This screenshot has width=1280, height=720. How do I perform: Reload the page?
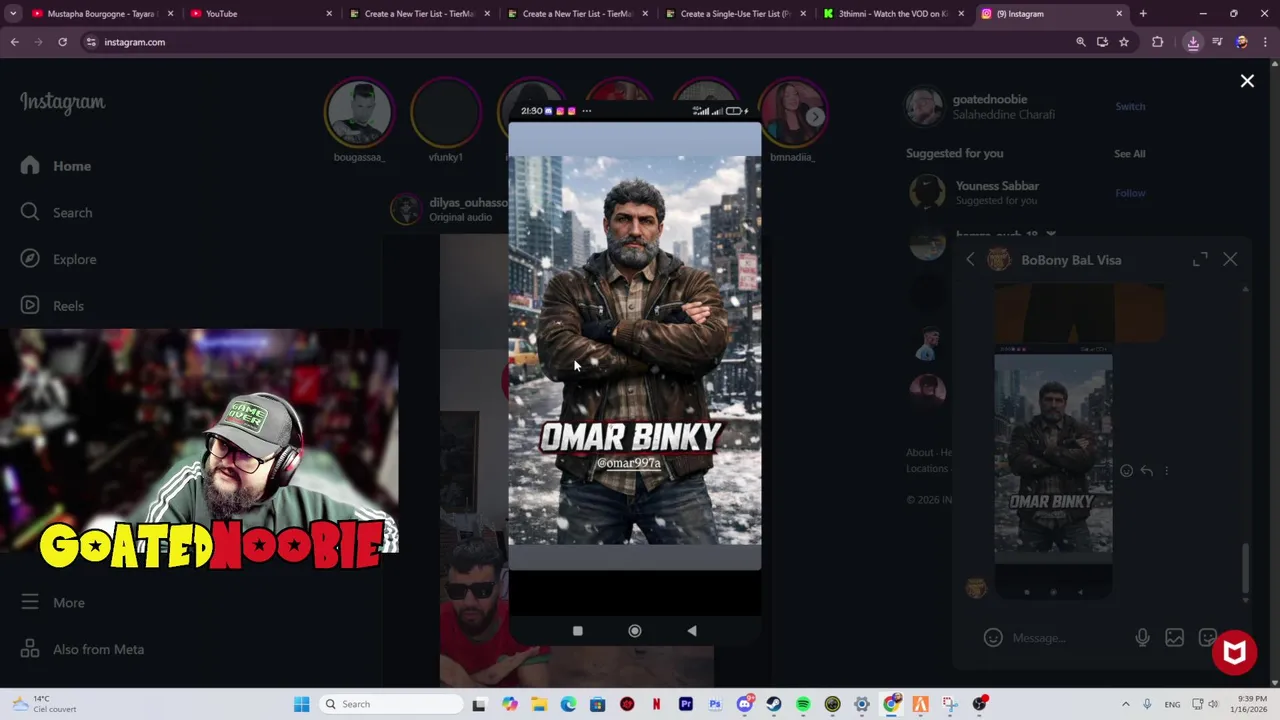click(x=62, y=42)
